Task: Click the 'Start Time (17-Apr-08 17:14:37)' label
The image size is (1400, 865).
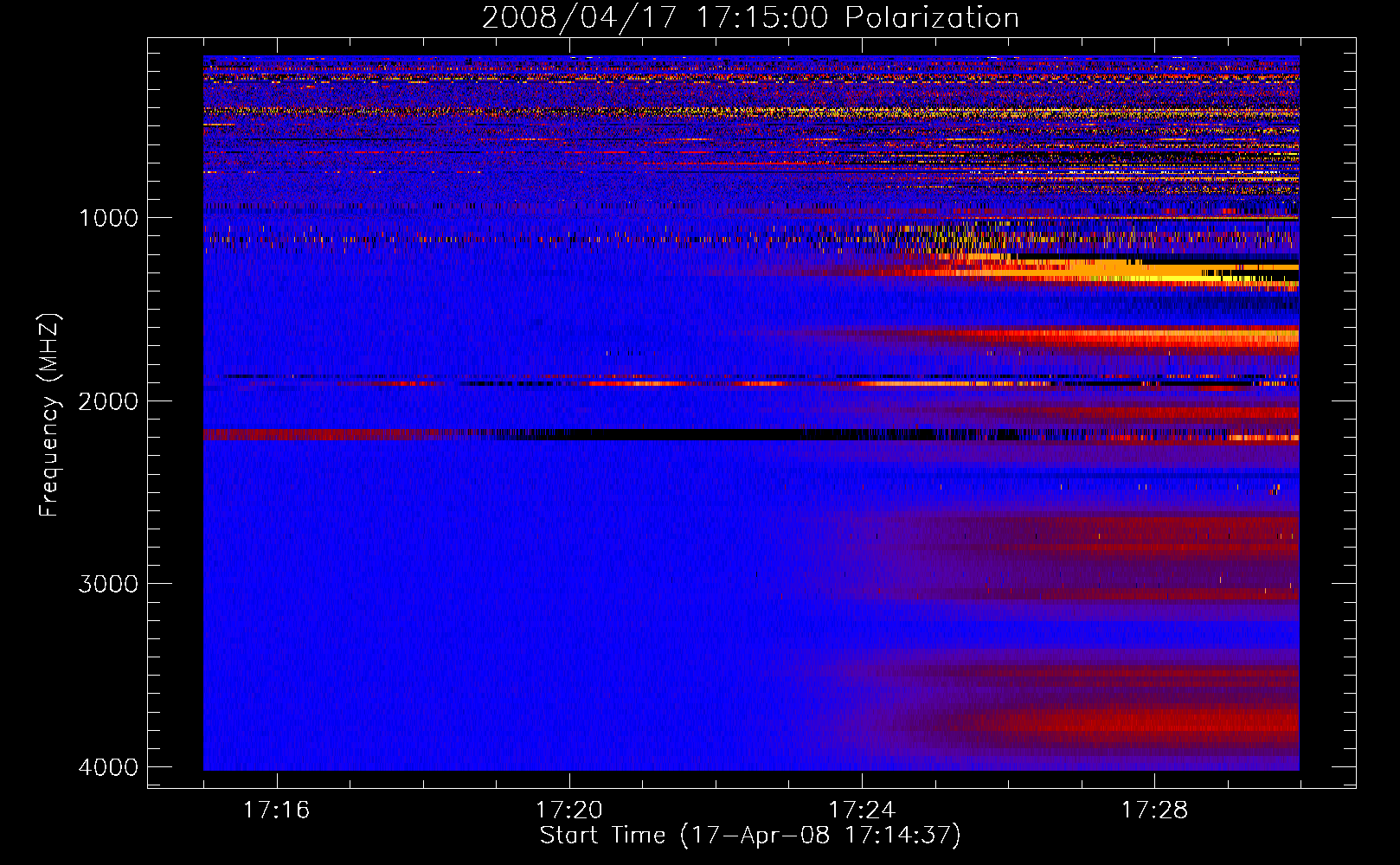Action: click(x=750, y=836)
